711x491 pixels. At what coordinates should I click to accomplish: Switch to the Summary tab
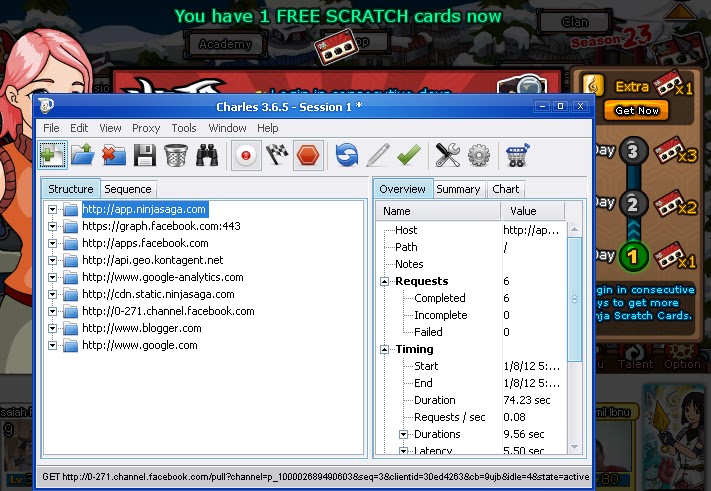pyautogui.click(x=458, y=189)
